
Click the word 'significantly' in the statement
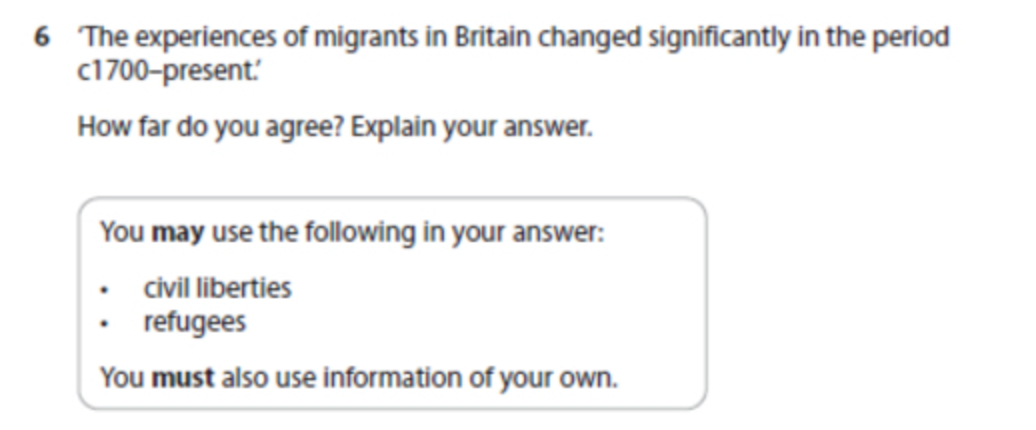pyautogui.click(x=718, y=38)
